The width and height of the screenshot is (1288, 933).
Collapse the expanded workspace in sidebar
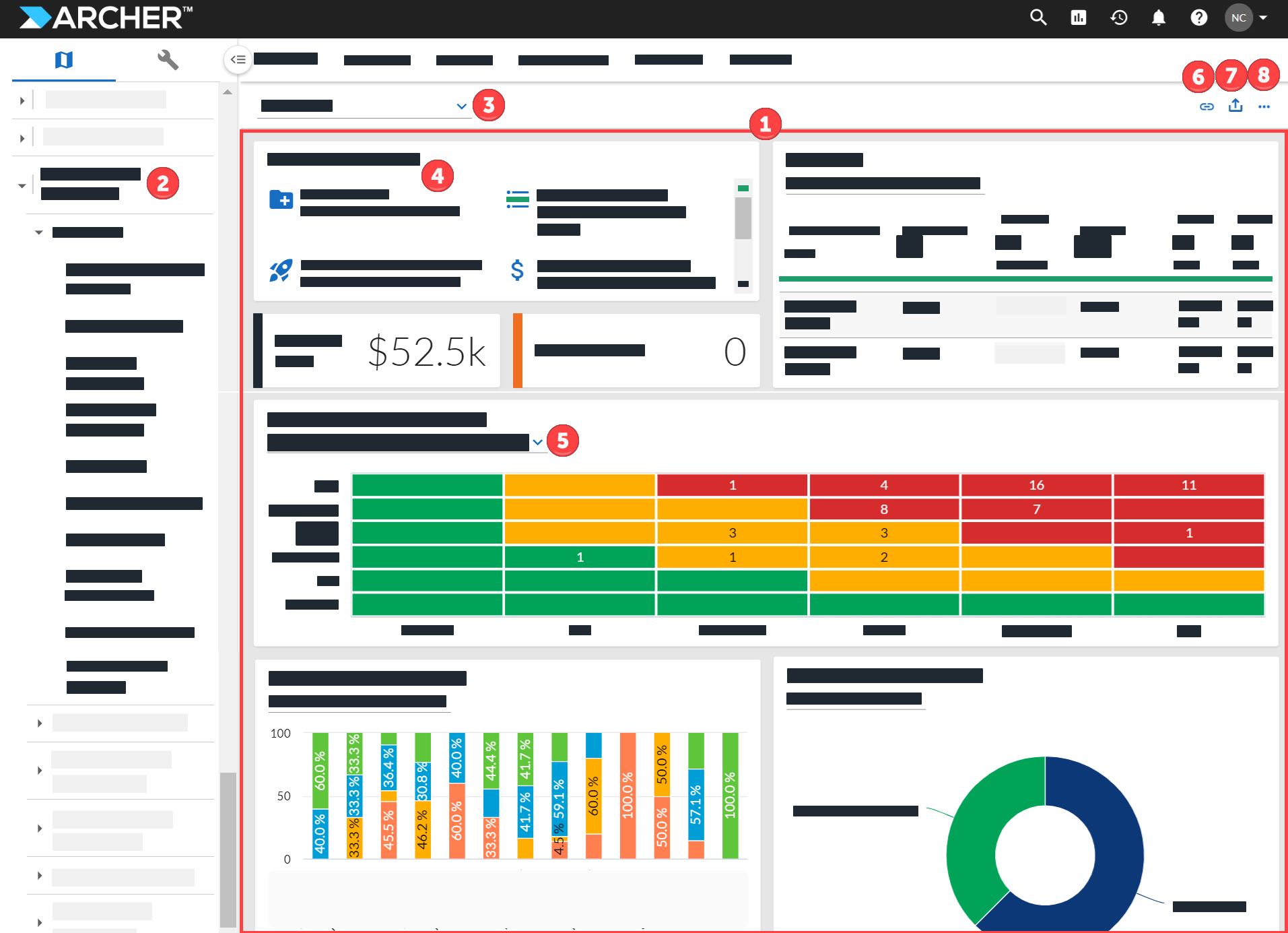point(22,185)
